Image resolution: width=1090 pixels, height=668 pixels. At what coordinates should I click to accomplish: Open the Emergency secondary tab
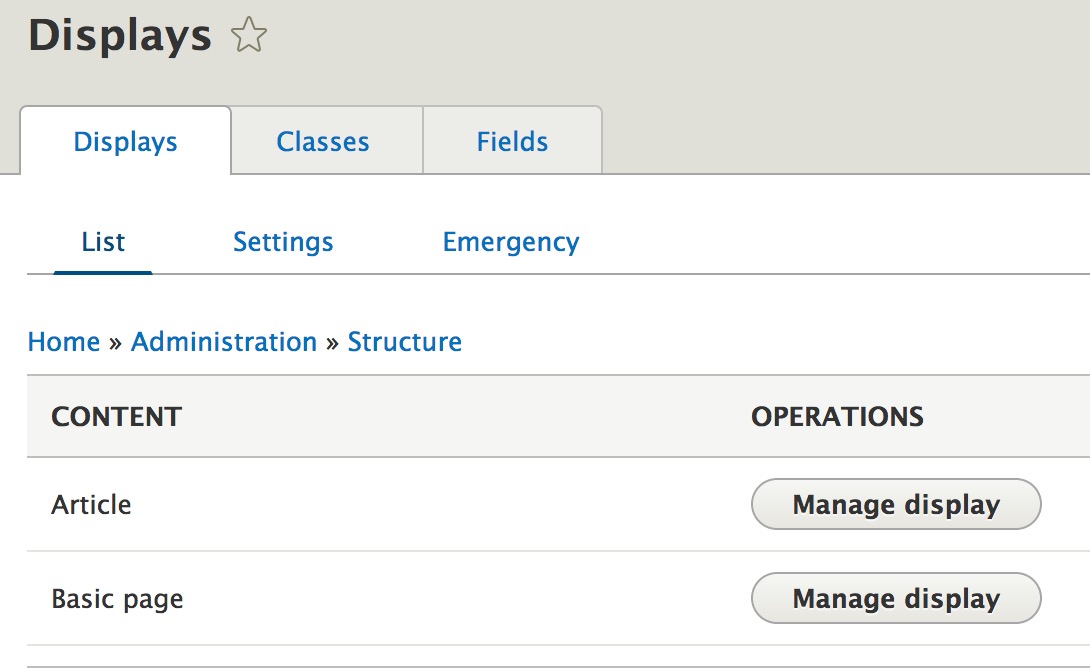tap(511, 242)
